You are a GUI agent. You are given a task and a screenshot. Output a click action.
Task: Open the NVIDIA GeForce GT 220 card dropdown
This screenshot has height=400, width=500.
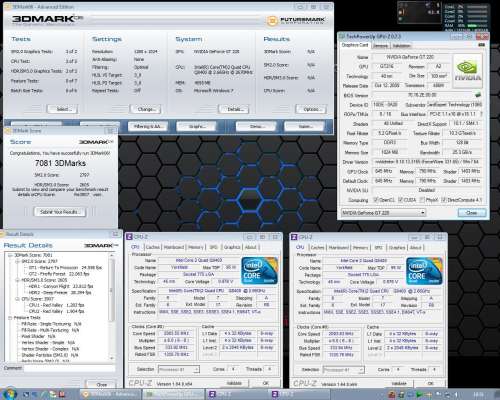pyautogui.click(x=383, y=213)
